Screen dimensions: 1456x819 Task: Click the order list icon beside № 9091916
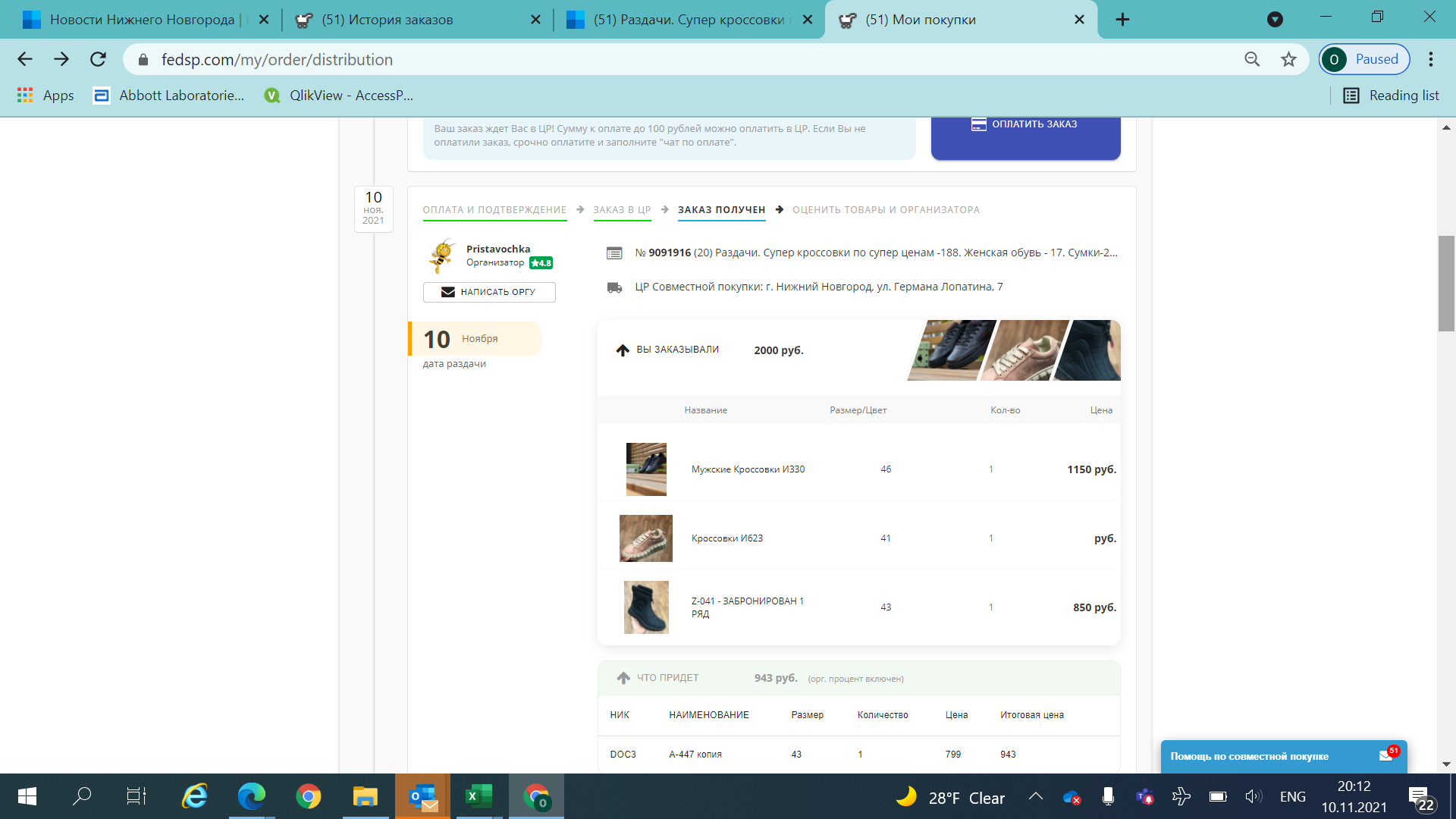[x=614, y=253]
